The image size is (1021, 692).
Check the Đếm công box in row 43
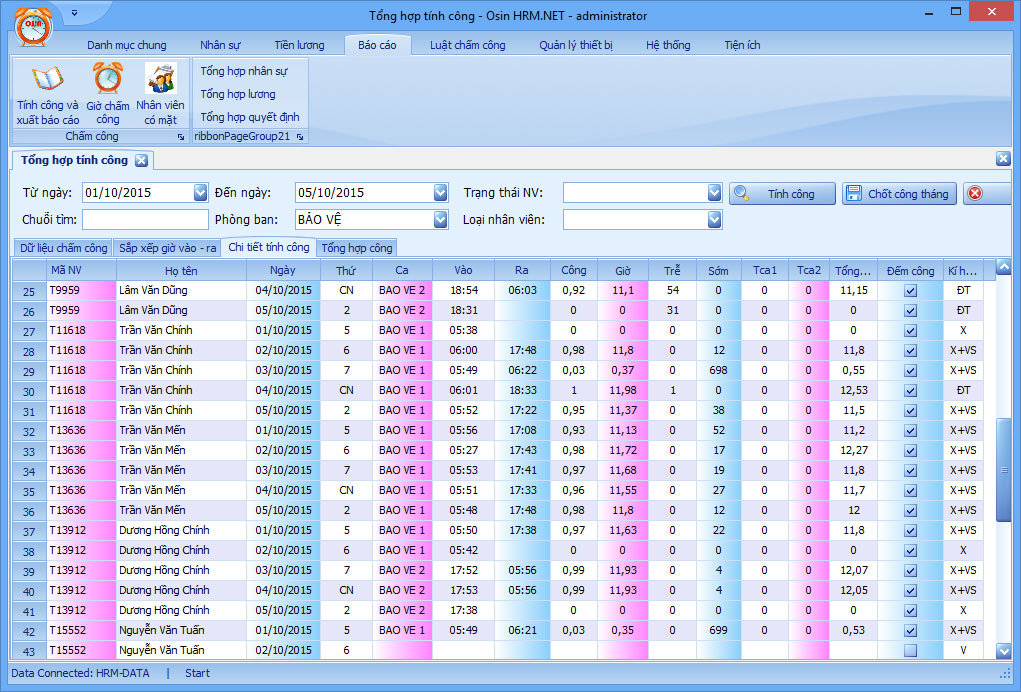pos(910,650)
